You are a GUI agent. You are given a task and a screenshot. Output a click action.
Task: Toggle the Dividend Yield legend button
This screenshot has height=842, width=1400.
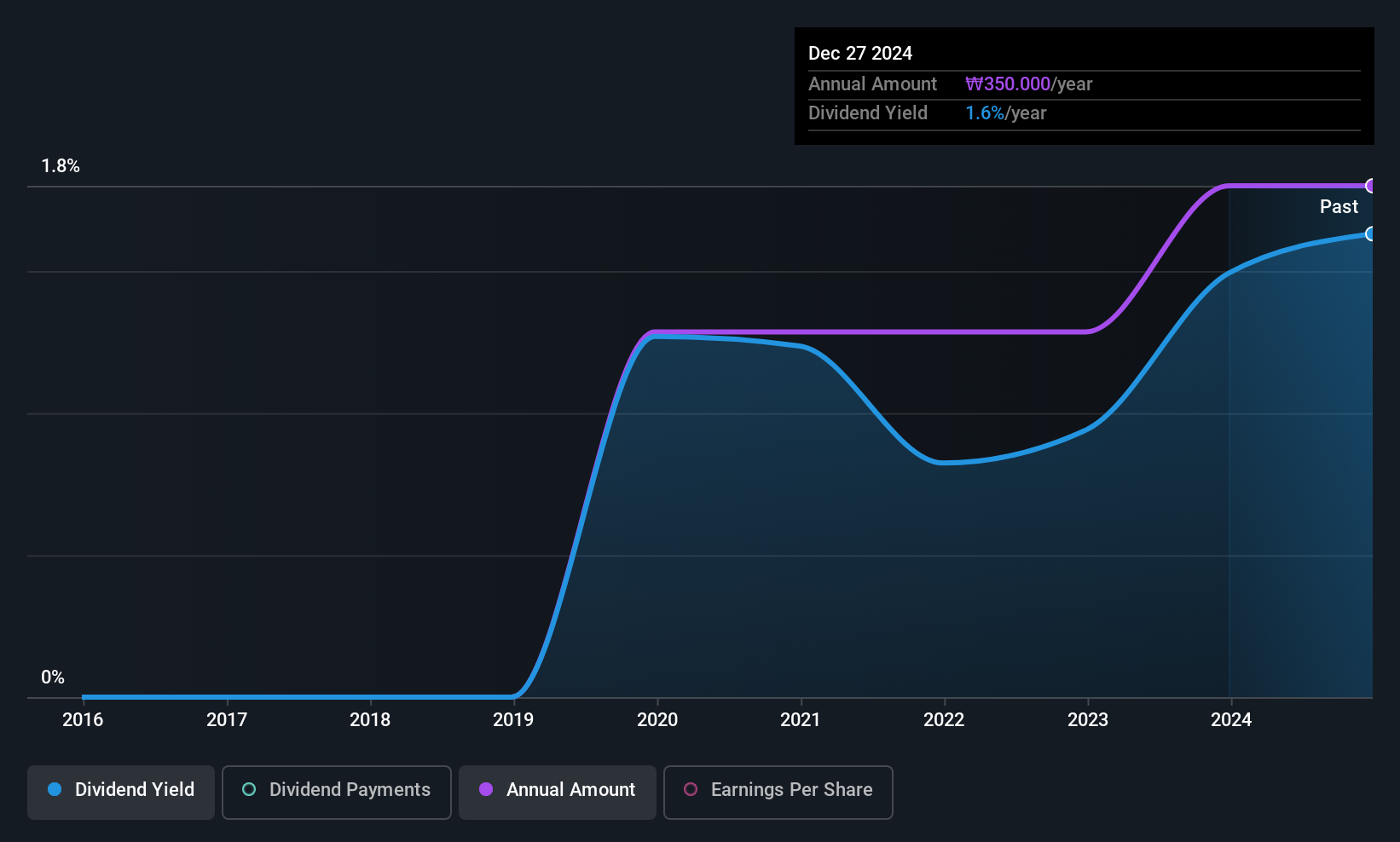tap(121, 792)
